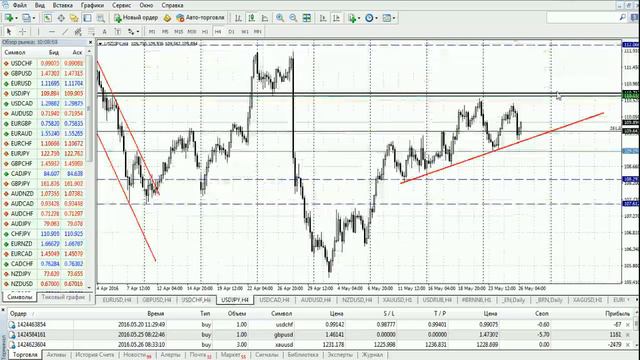Viewport: 640px width, 360px height.
Task: Switch chart to bar chart icon
Action: (238, 18)
